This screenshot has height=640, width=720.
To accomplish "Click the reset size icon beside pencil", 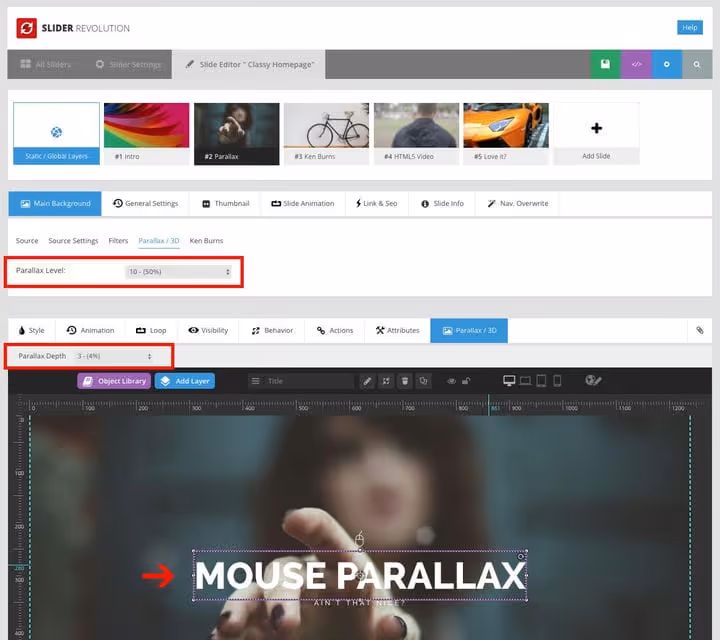I will [386, 381].
